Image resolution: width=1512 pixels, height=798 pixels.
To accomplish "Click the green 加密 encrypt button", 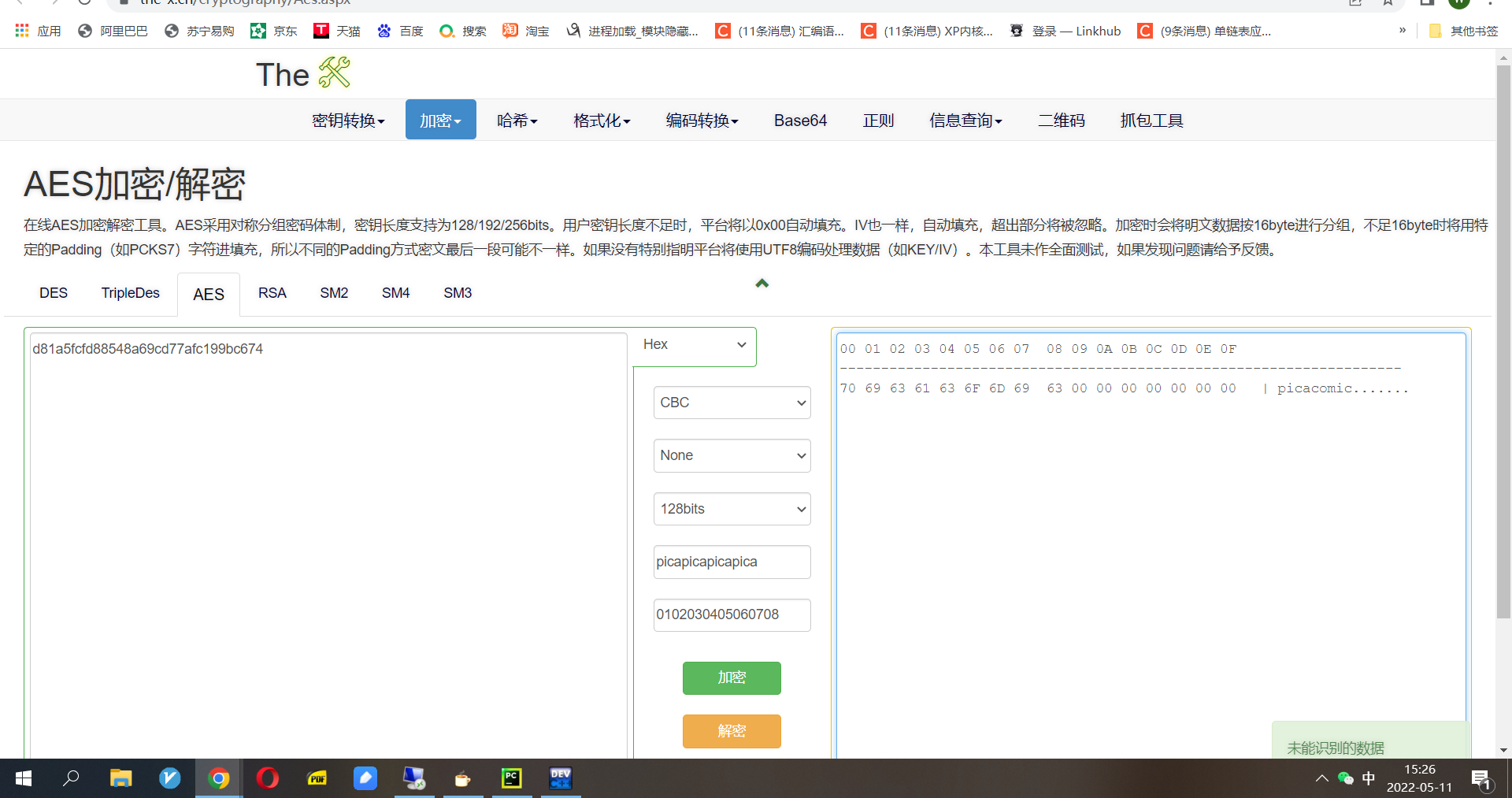I will (732, 678).
